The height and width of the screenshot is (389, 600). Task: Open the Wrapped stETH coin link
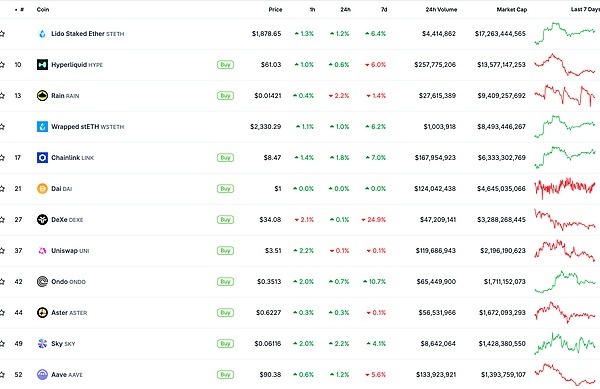coord(88,127)
